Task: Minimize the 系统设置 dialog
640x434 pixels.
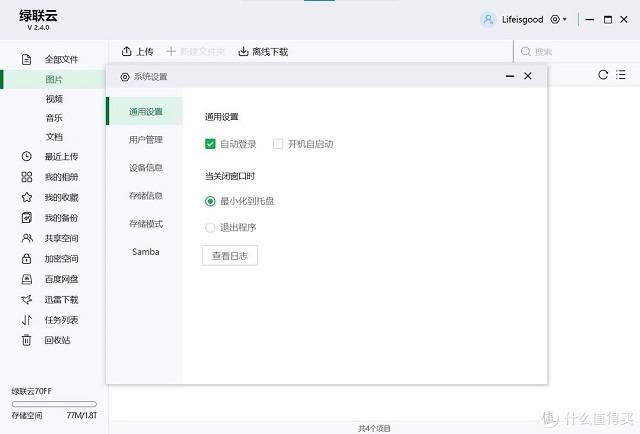Action: (x=509, y=76)
